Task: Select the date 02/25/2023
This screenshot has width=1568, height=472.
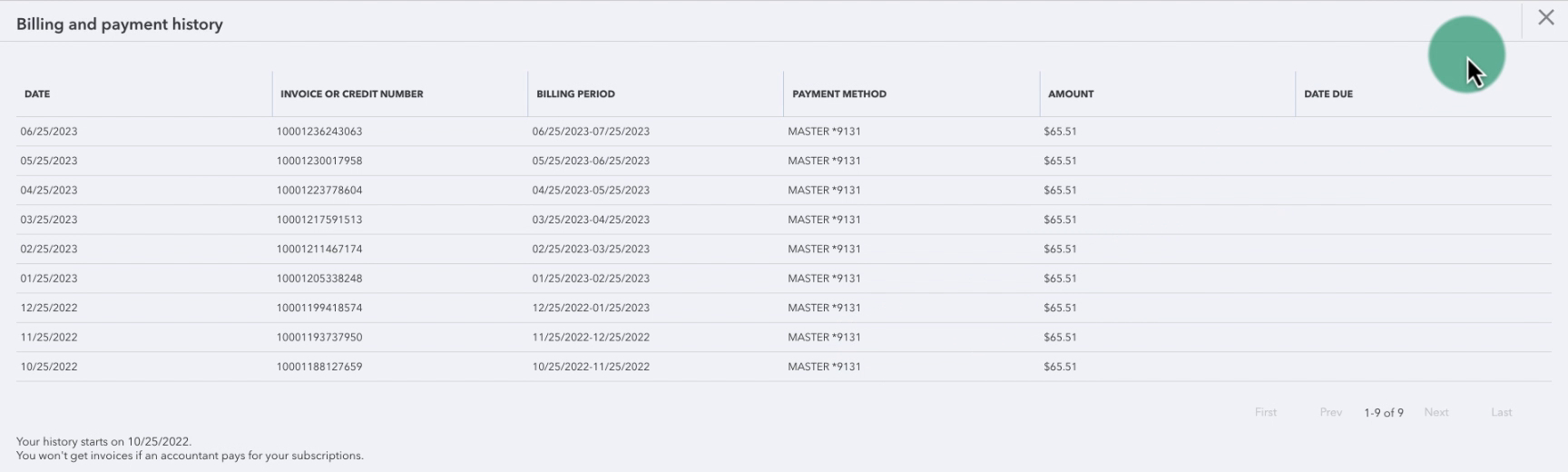Action: click(49, 249)
